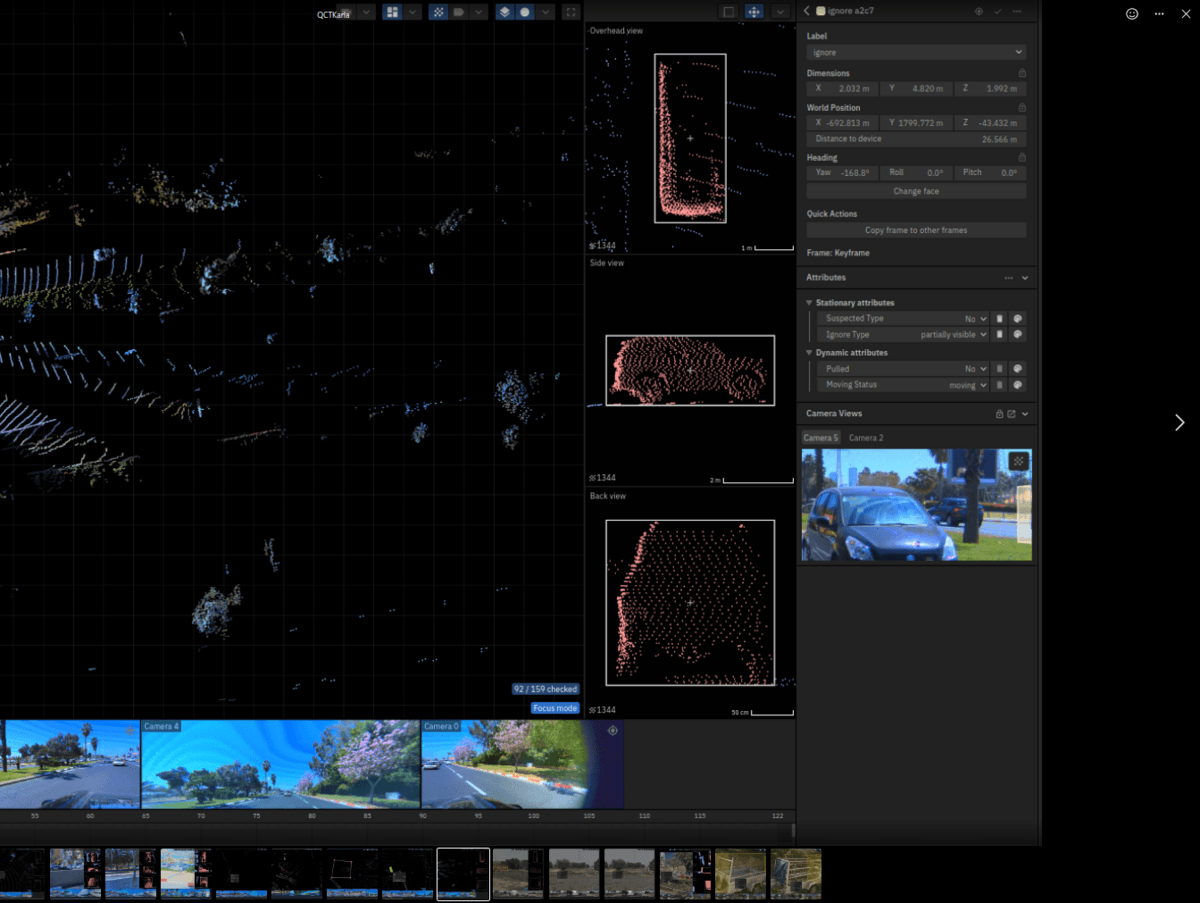The height and width of the screenshot is (903, 1200).
Task: Toggle the World Position lock icon
Action: (x=1022, y=107)
